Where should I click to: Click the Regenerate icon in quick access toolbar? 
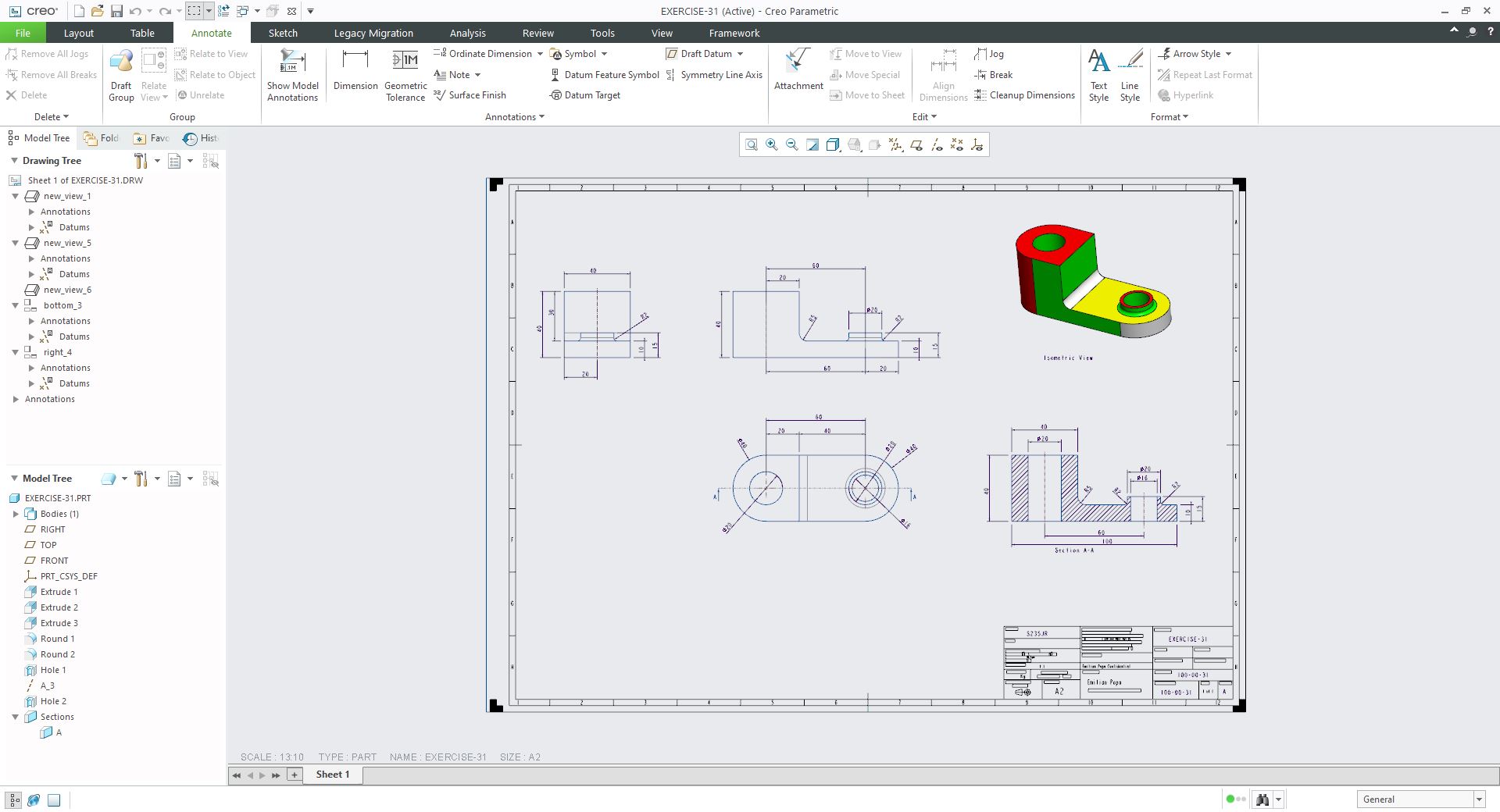223,11
